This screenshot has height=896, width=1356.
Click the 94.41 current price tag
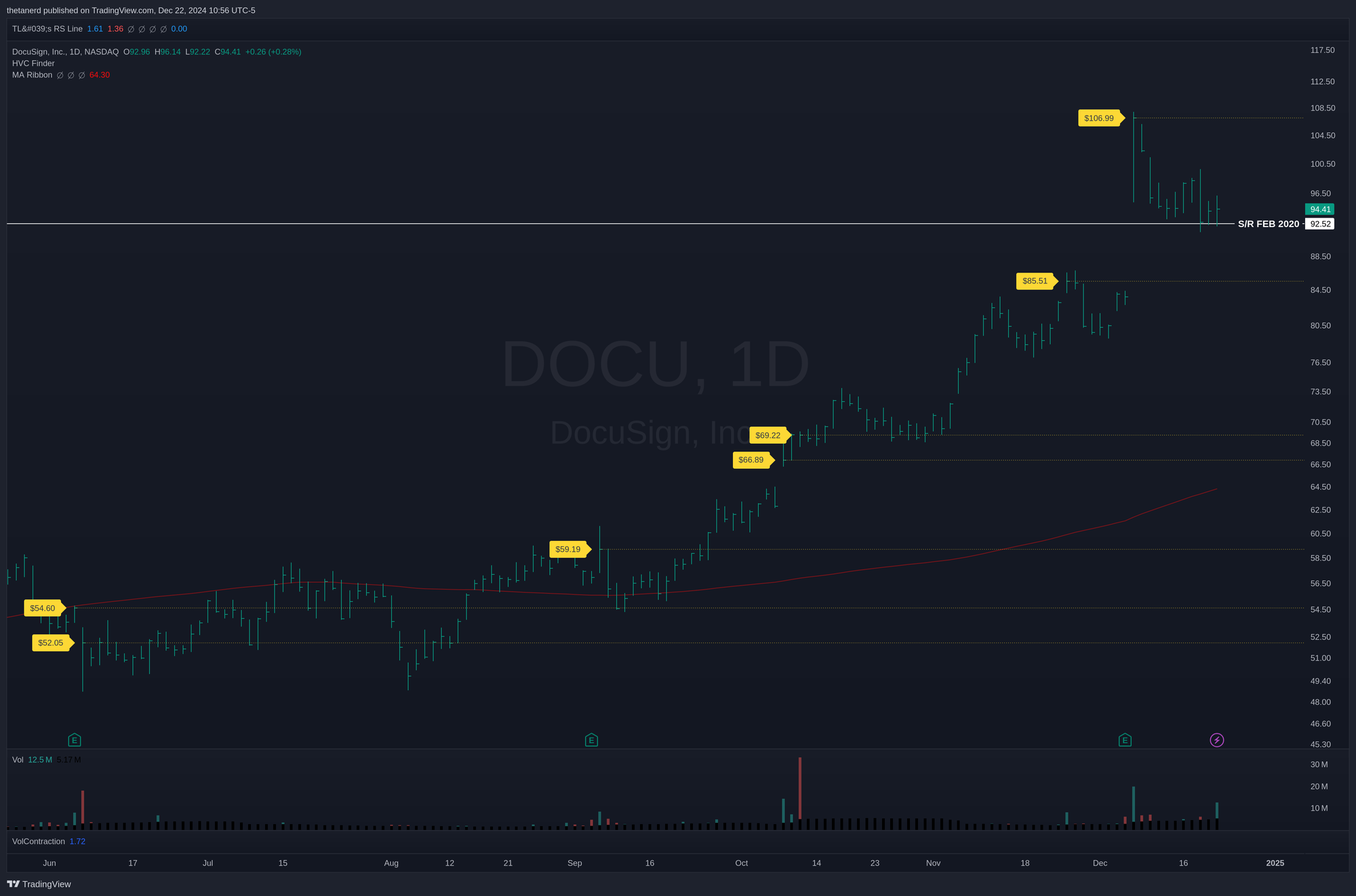(x=1319, y=209)
